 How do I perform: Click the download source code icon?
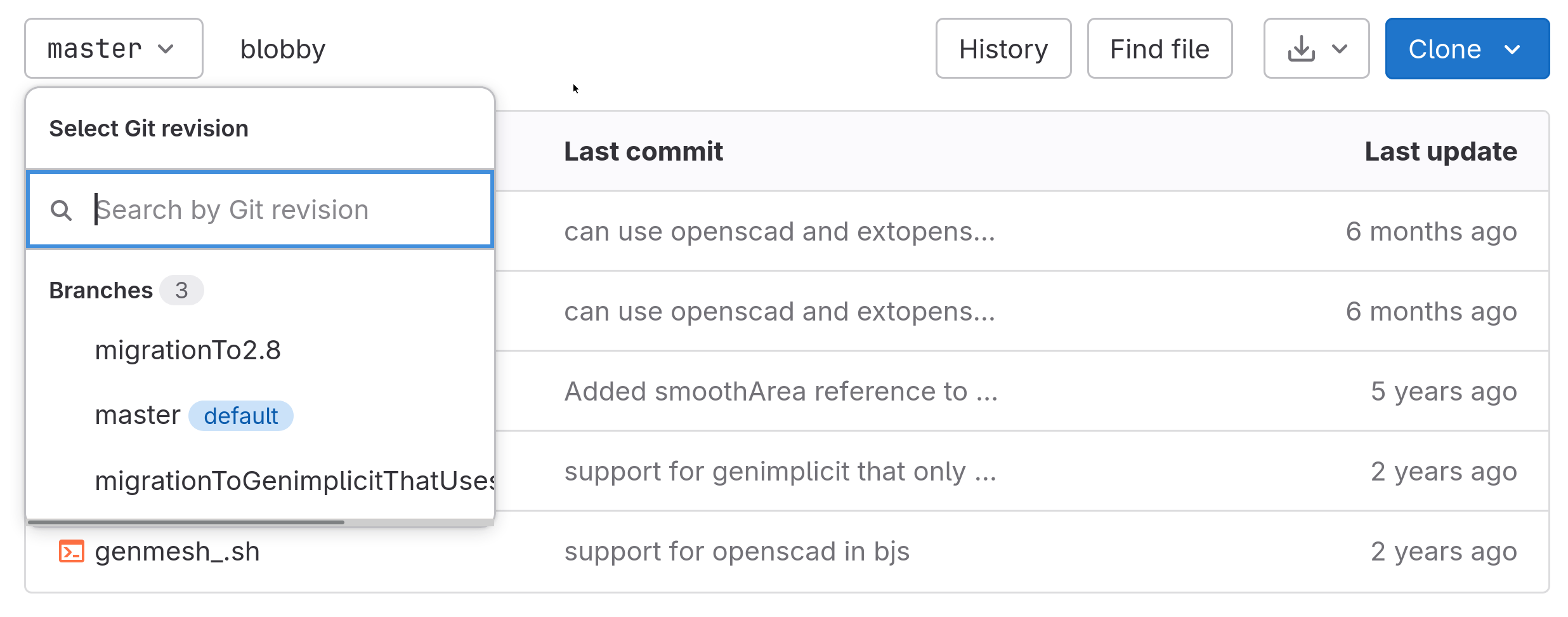(x=1301, y=49)
